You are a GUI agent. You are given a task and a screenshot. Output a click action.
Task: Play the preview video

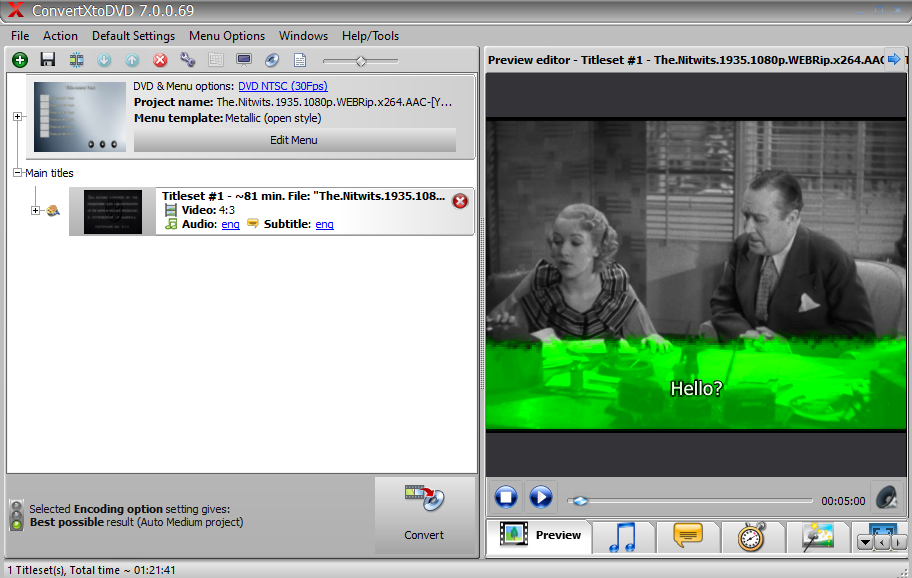click(x=541, y=497)
